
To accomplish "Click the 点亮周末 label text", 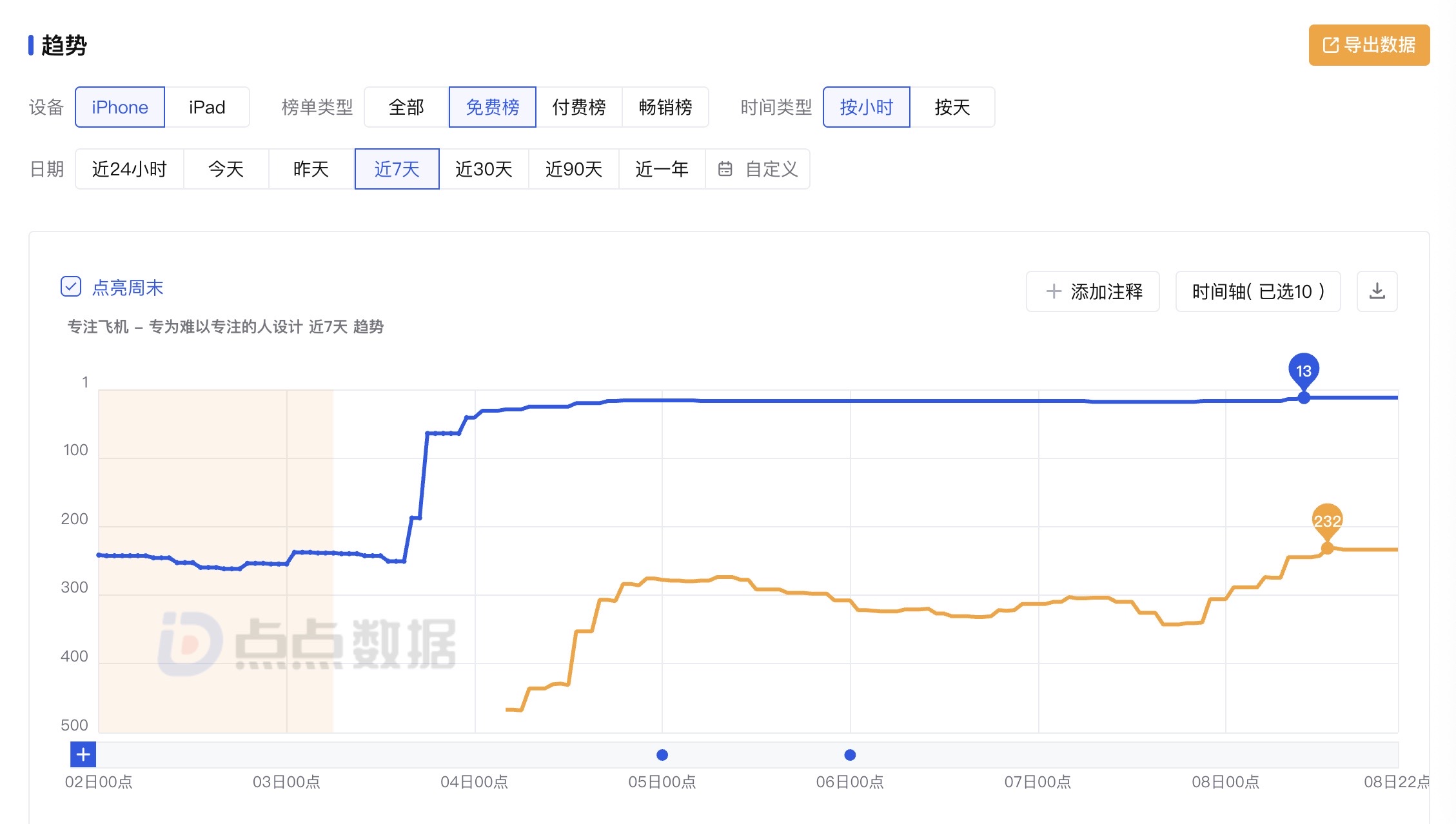I will coord(128,288).
